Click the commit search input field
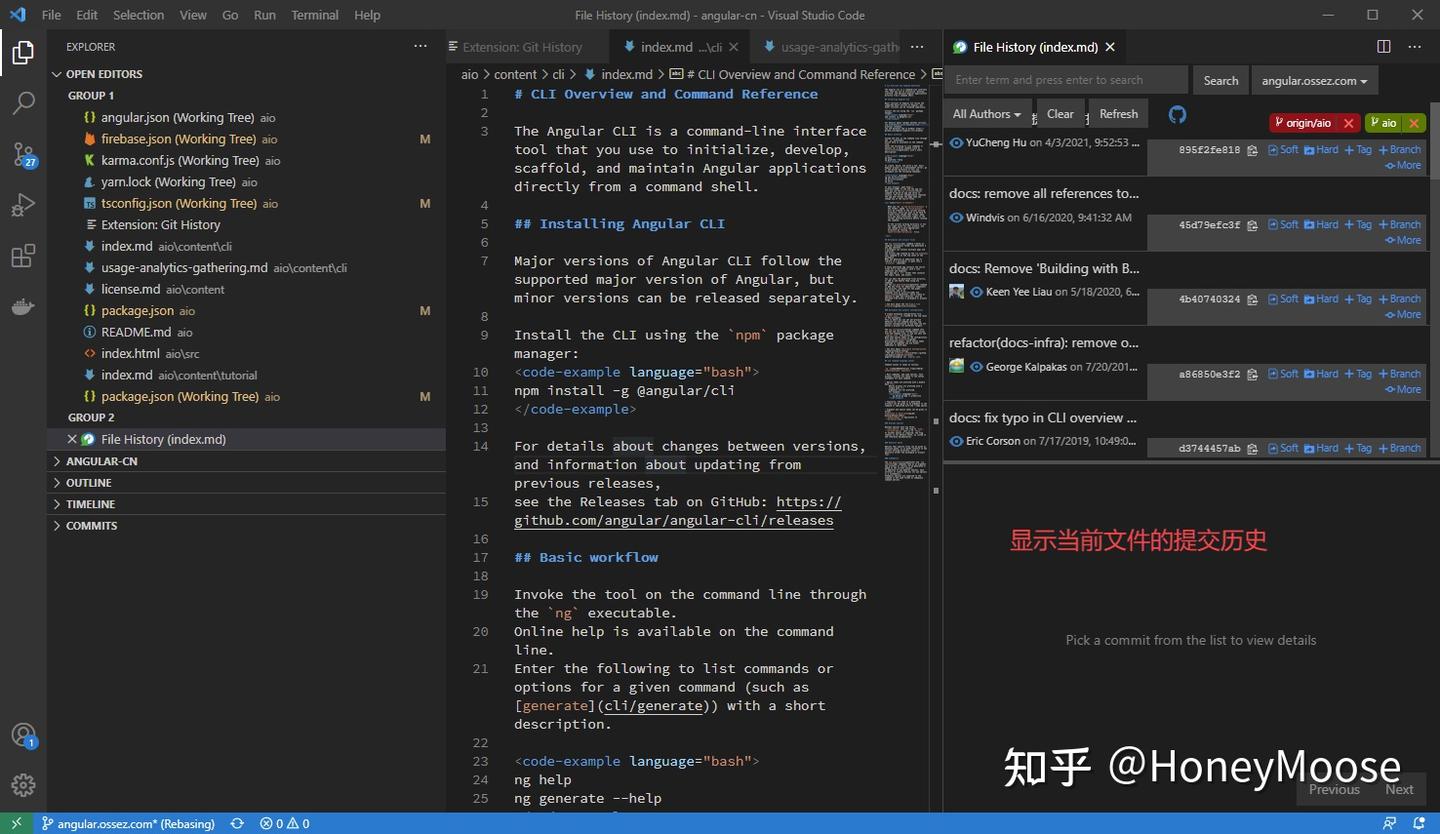The height and width of the screenshot is (834, 1440). click(x=1066, y=80)
